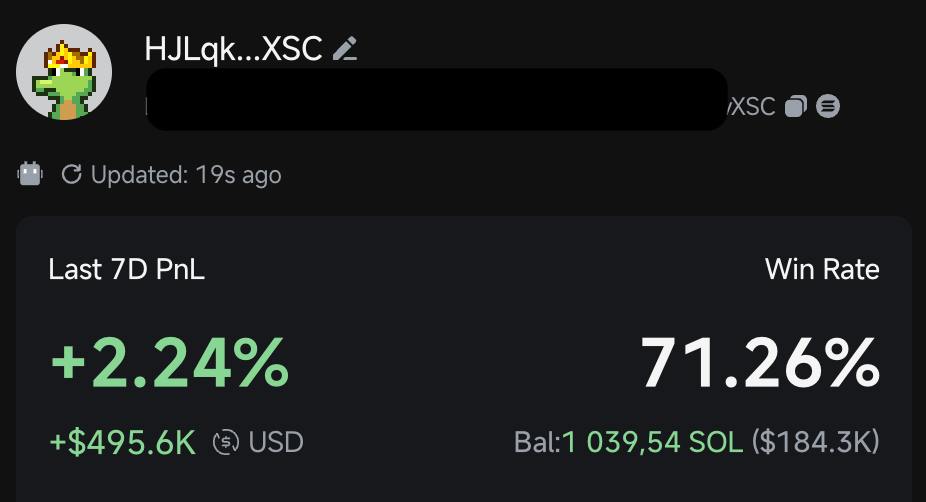The height and width of the screenshot is (502, 926).
Task: Click the robot icon beside Updated
Action: (x=30, y=174)
